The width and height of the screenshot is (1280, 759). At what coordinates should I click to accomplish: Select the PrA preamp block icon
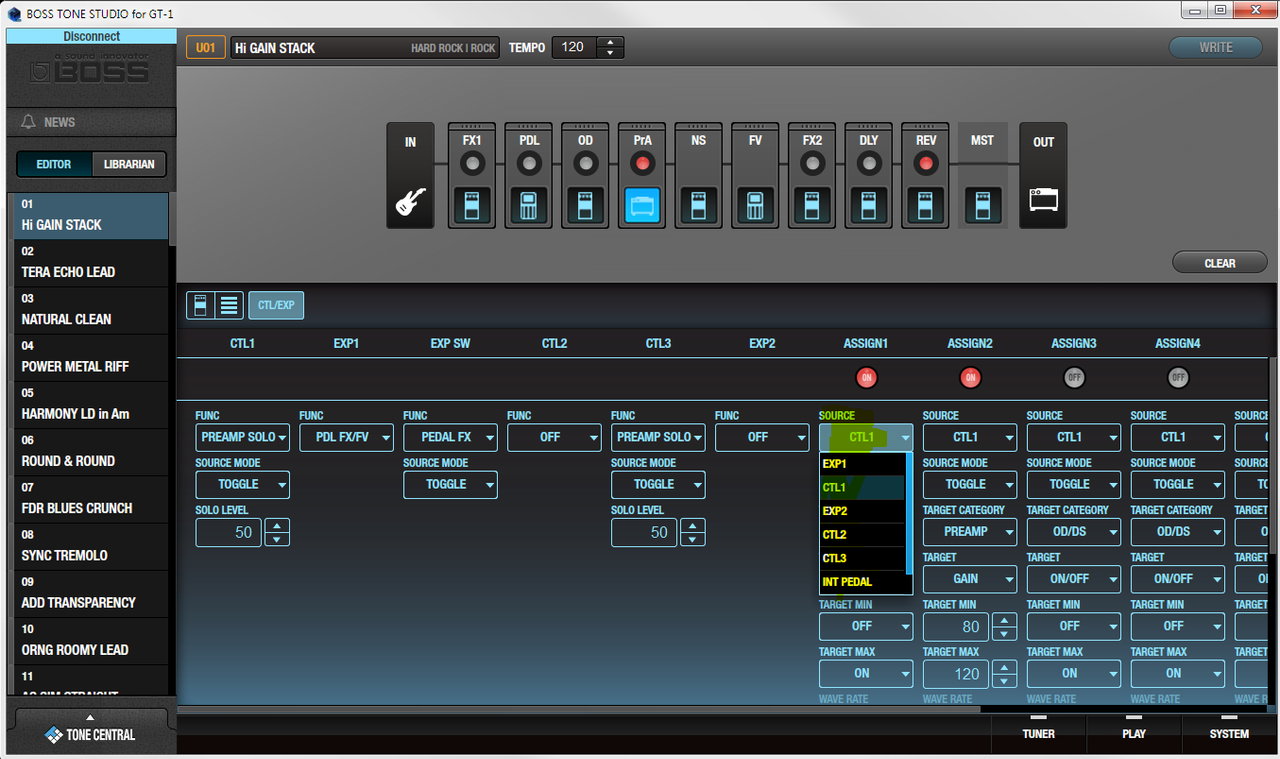[643, 205]
